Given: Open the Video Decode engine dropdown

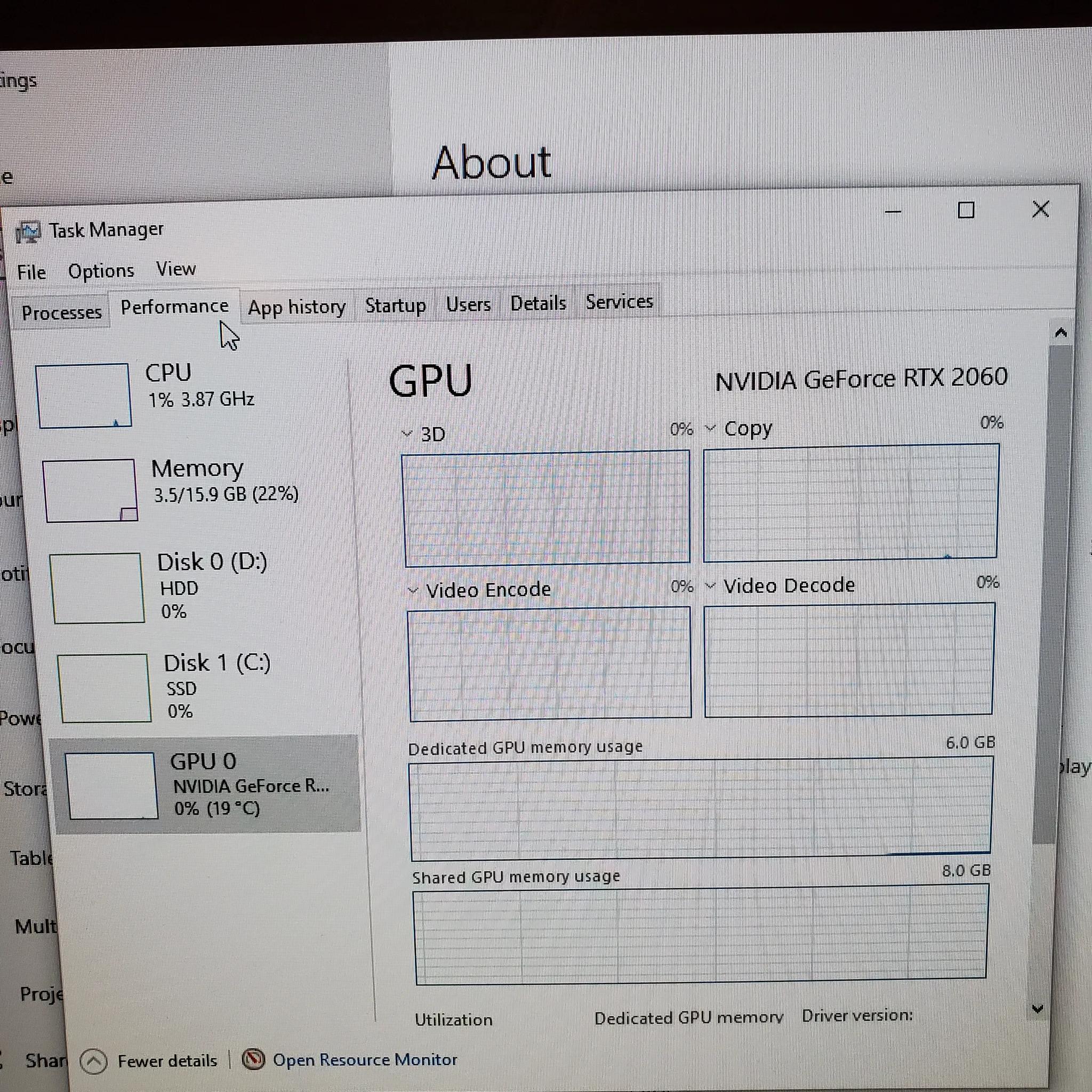Looking at the screenshot, I should click(x=710, y=586).
